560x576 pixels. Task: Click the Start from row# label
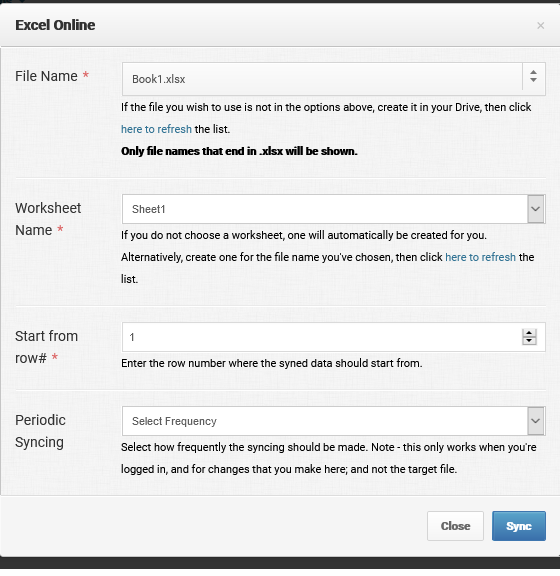click(46, 347)
